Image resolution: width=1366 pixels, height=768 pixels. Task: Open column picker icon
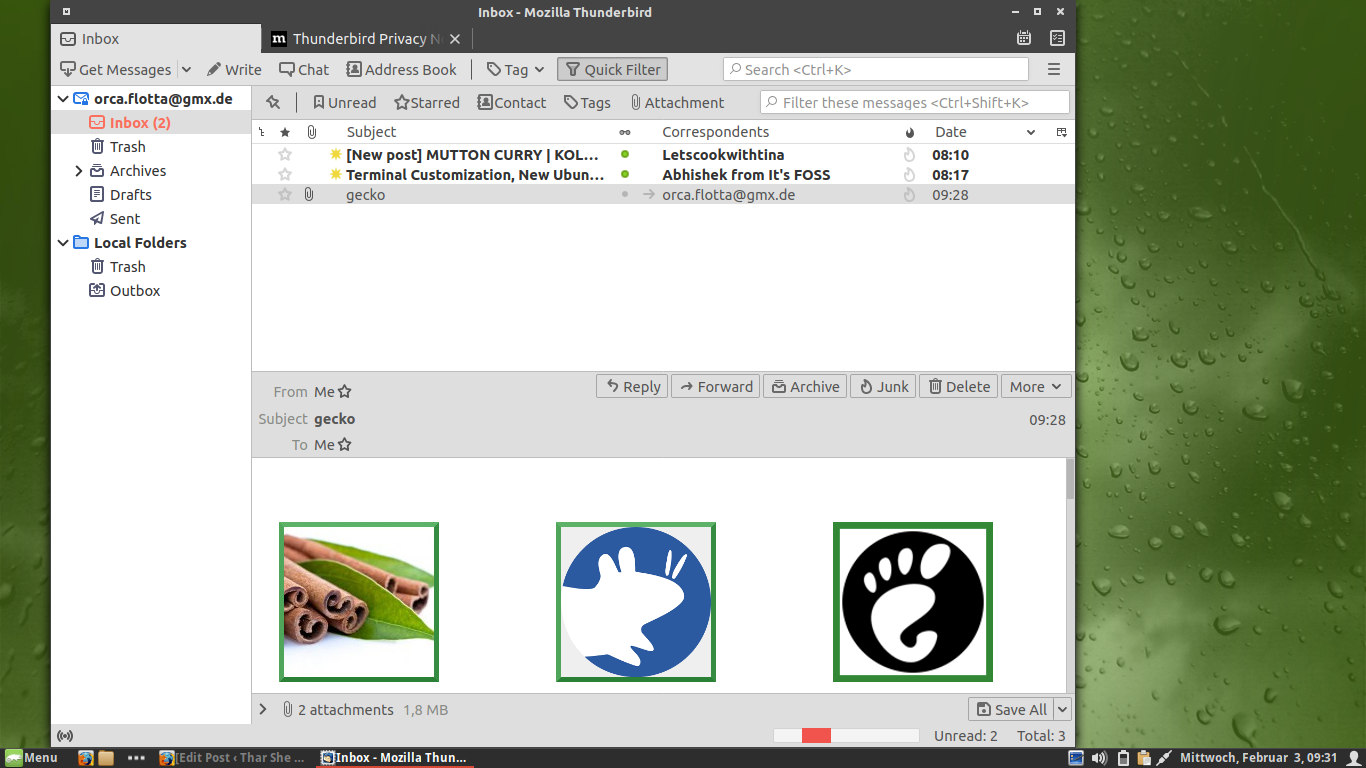click(1061, 132)
